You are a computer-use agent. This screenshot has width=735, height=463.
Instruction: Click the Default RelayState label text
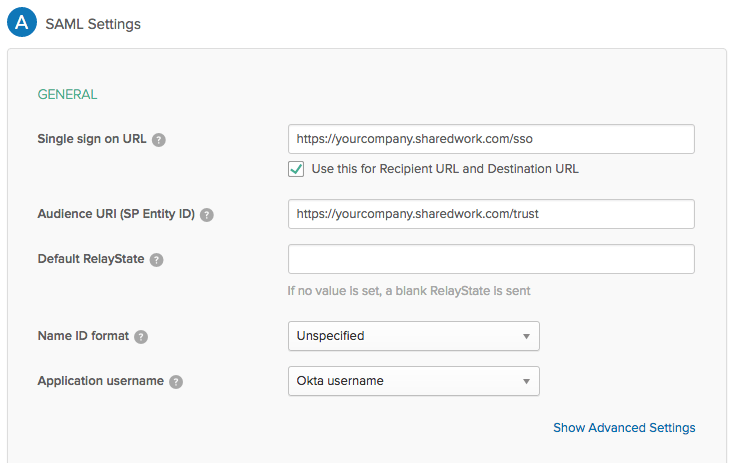coord(91,259)
